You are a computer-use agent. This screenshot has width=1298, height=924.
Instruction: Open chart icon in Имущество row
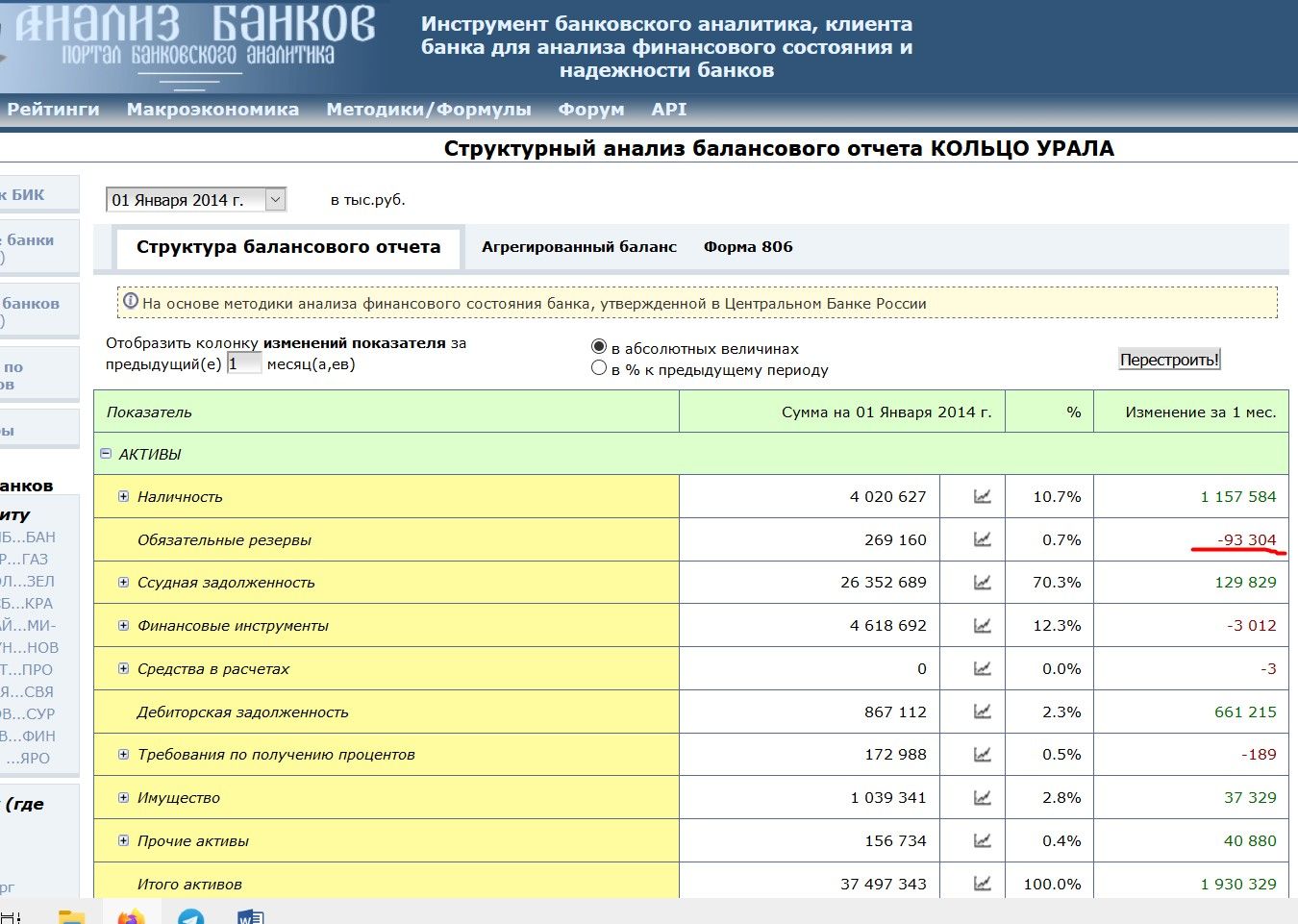pos(982,798)
